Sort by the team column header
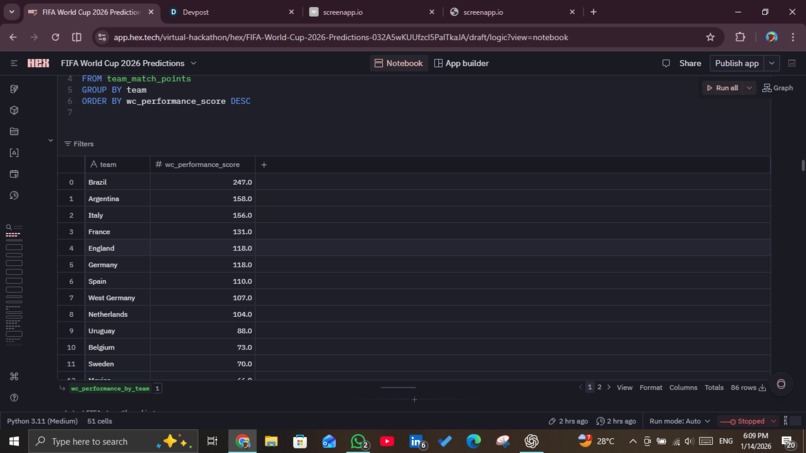The width and height of the screenshot is (806, 453). tap(117, 165)
